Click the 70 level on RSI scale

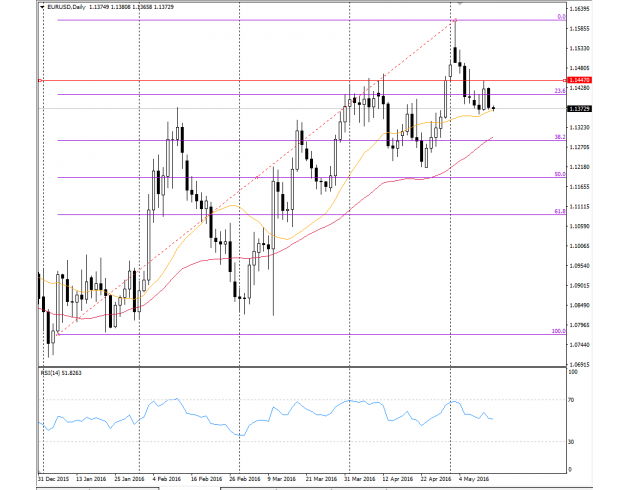coord(572,400)
